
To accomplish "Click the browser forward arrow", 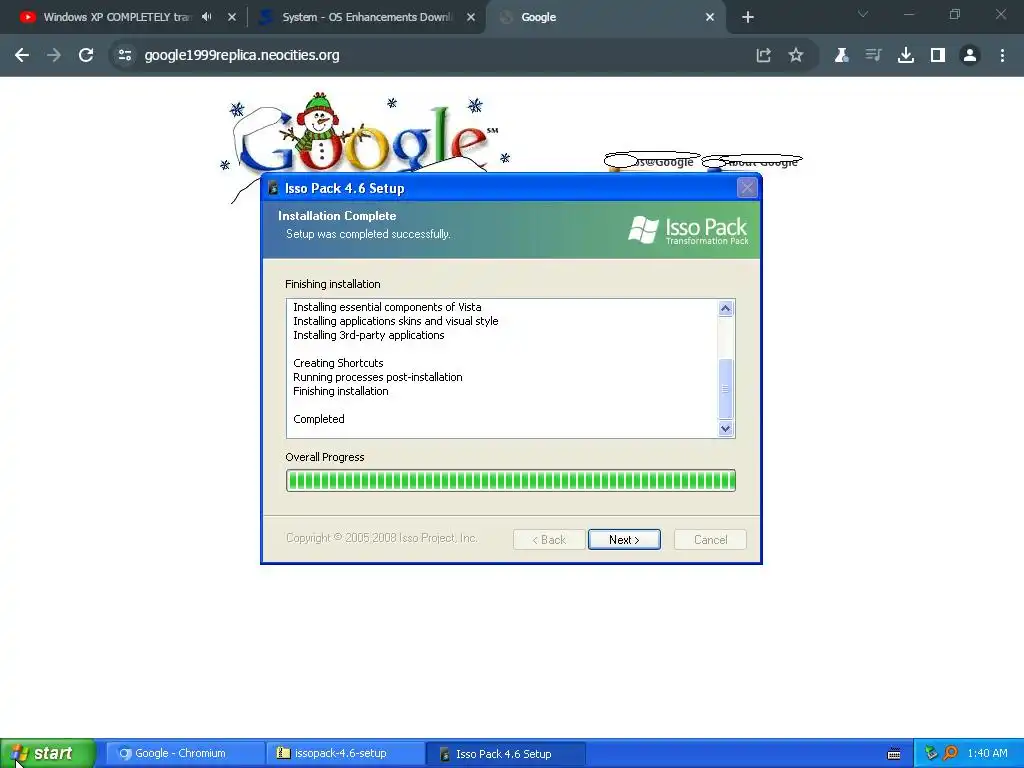I will [54, 56].
